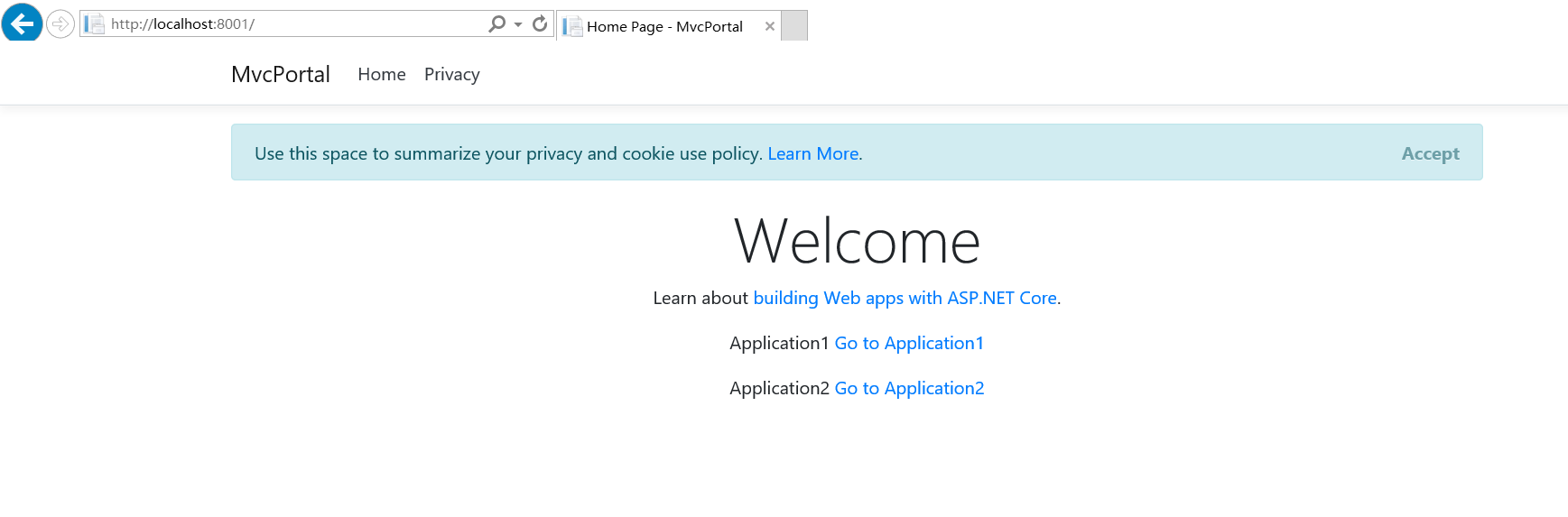Open the Privacy navigation item

click(452, 75)
